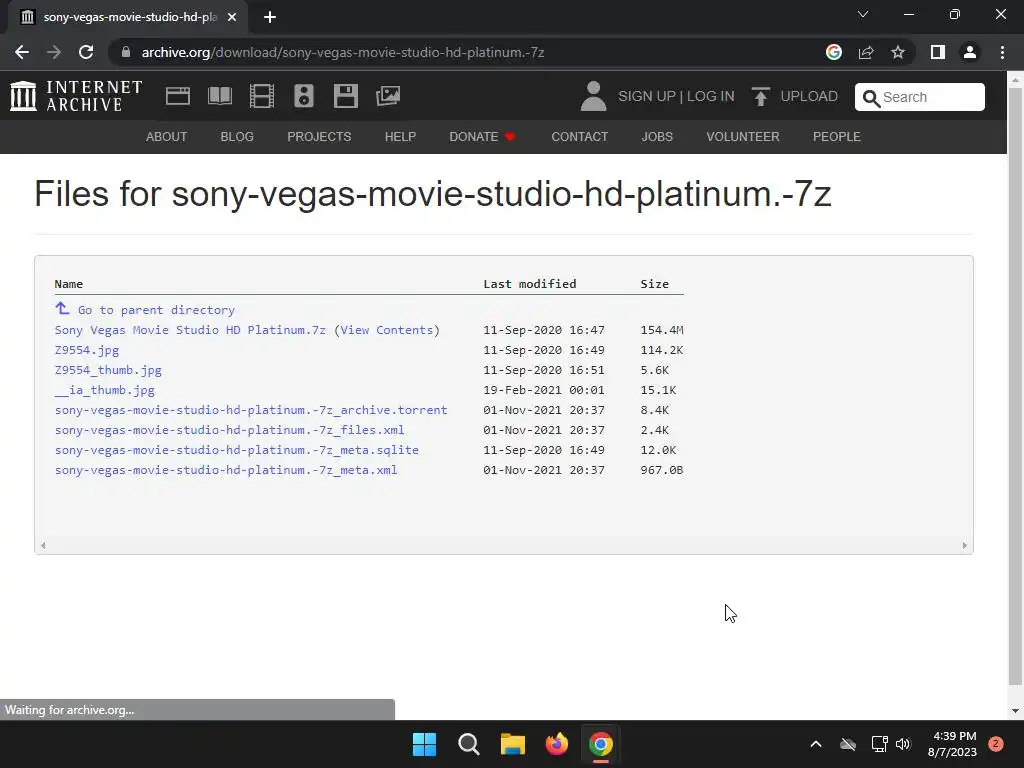Share this page icon
Viewport: 1024px width, 768px height.
866,52
